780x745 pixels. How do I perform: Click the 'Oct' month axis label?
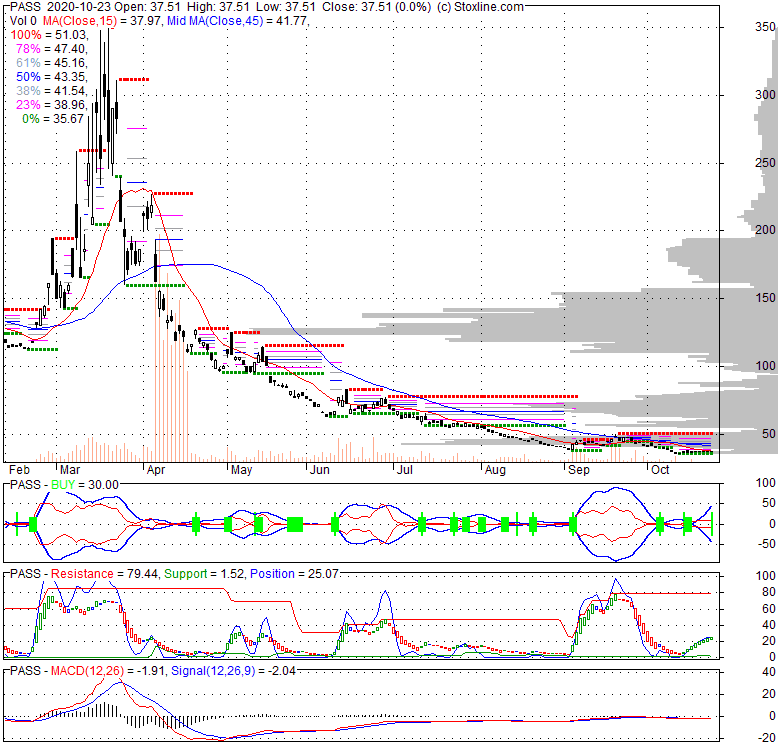(660, 470)
